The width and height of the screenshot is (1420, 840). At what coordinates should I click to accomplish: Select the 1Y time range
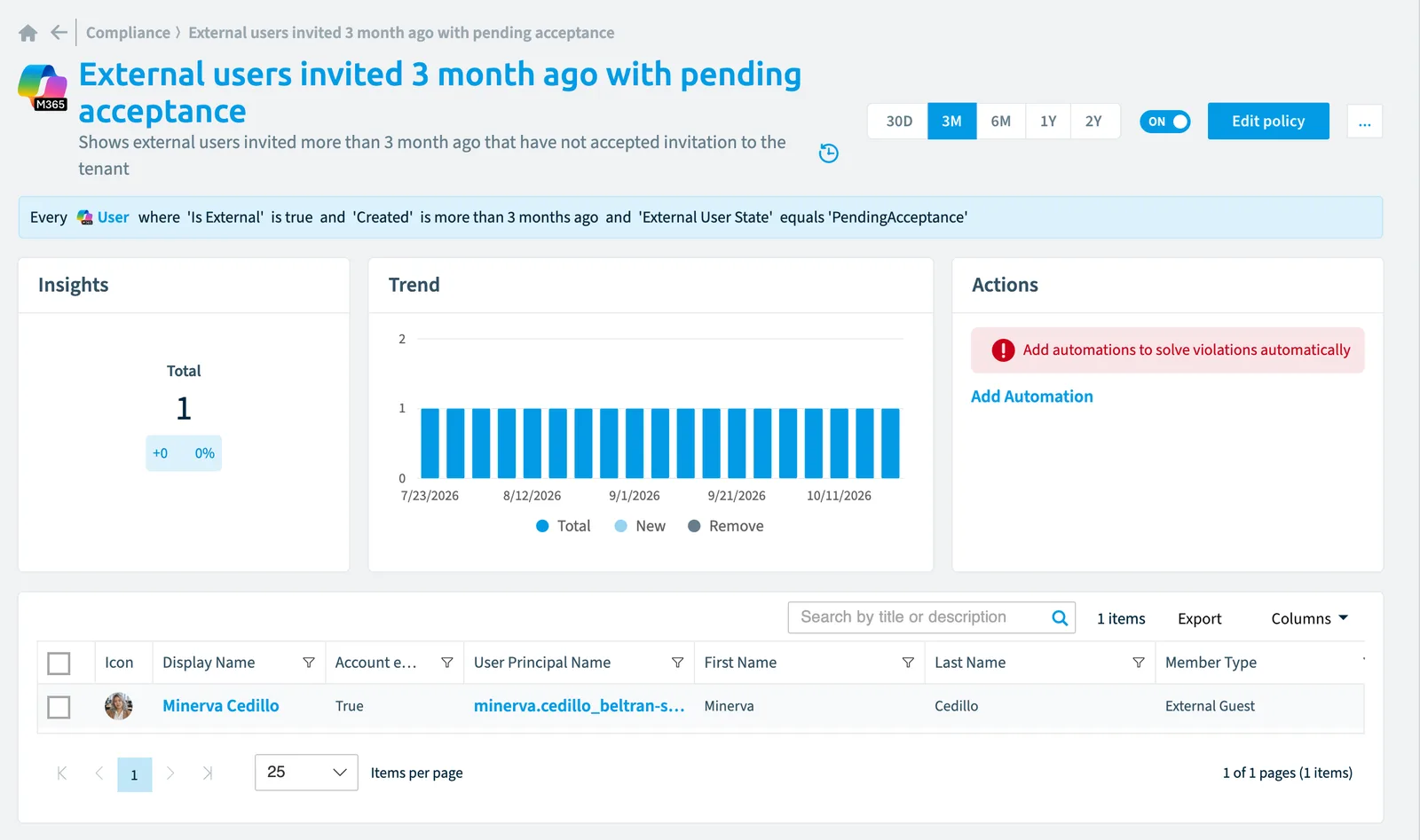[1048, 122]
